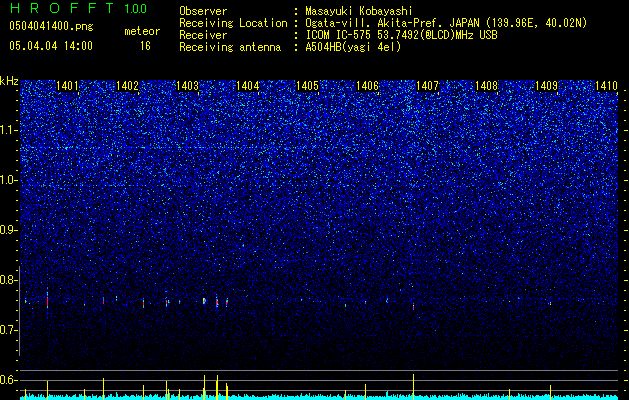Click the Receiving Location label
Screen dimensions: 629x400
click(x=233, y=23)
